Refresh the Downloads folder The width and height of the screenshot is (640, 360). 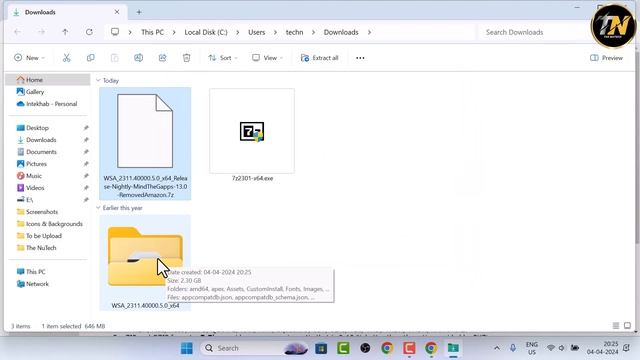(89, 32)
